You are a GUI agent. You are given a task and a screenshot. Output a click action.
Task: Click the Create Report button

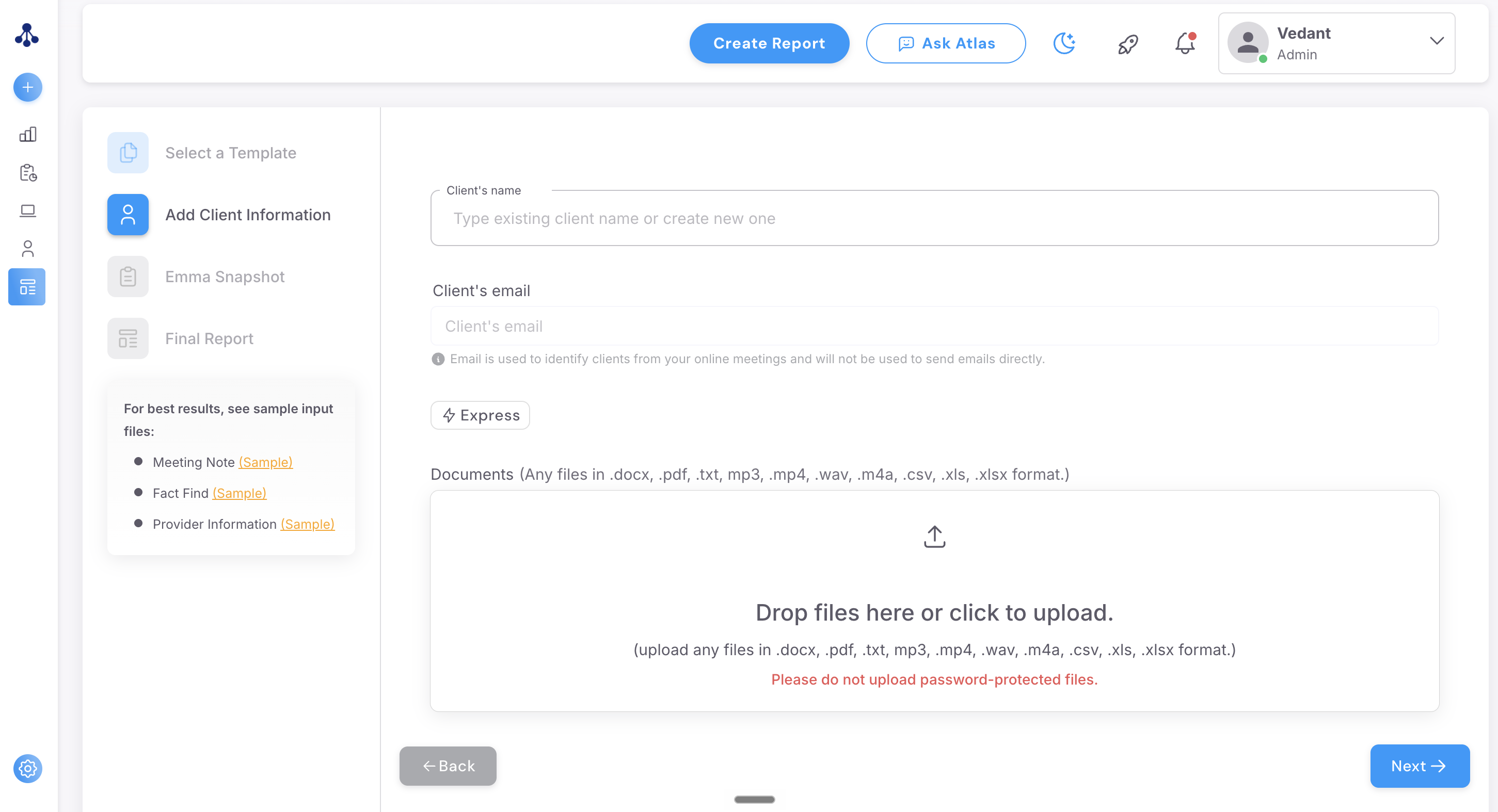pos(769,44)
